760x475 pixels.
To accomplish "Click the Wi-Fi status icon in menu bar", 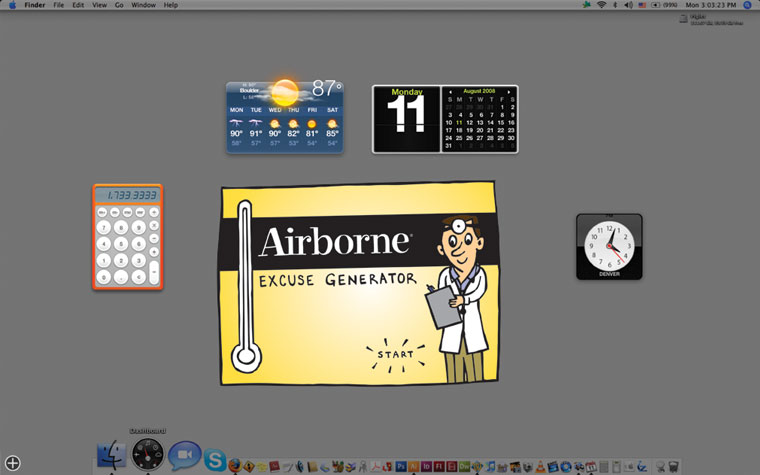I will click(601, 5).
